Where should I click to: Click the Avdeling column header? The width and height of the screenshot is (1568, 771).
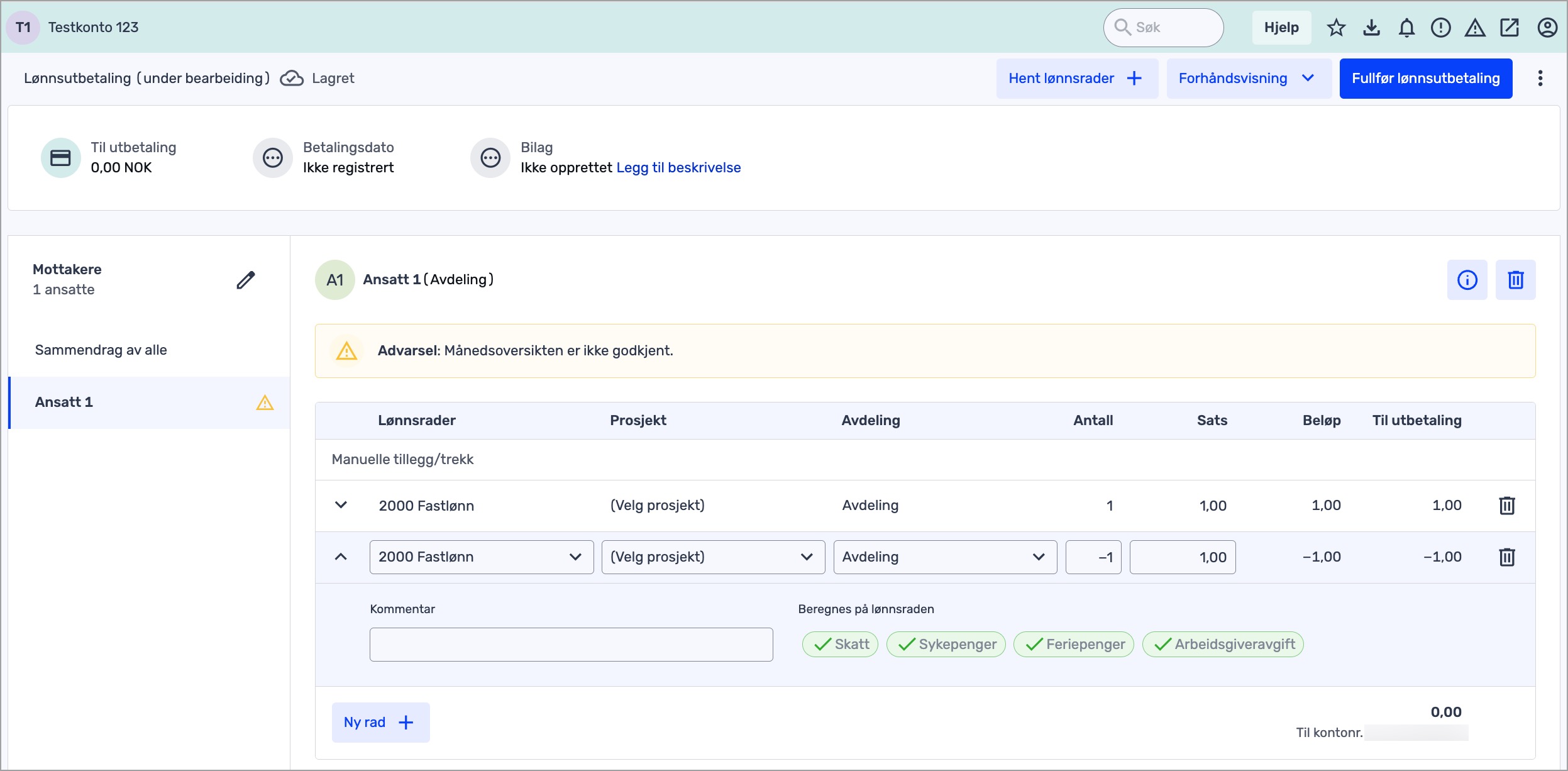(x=871, y=421)
